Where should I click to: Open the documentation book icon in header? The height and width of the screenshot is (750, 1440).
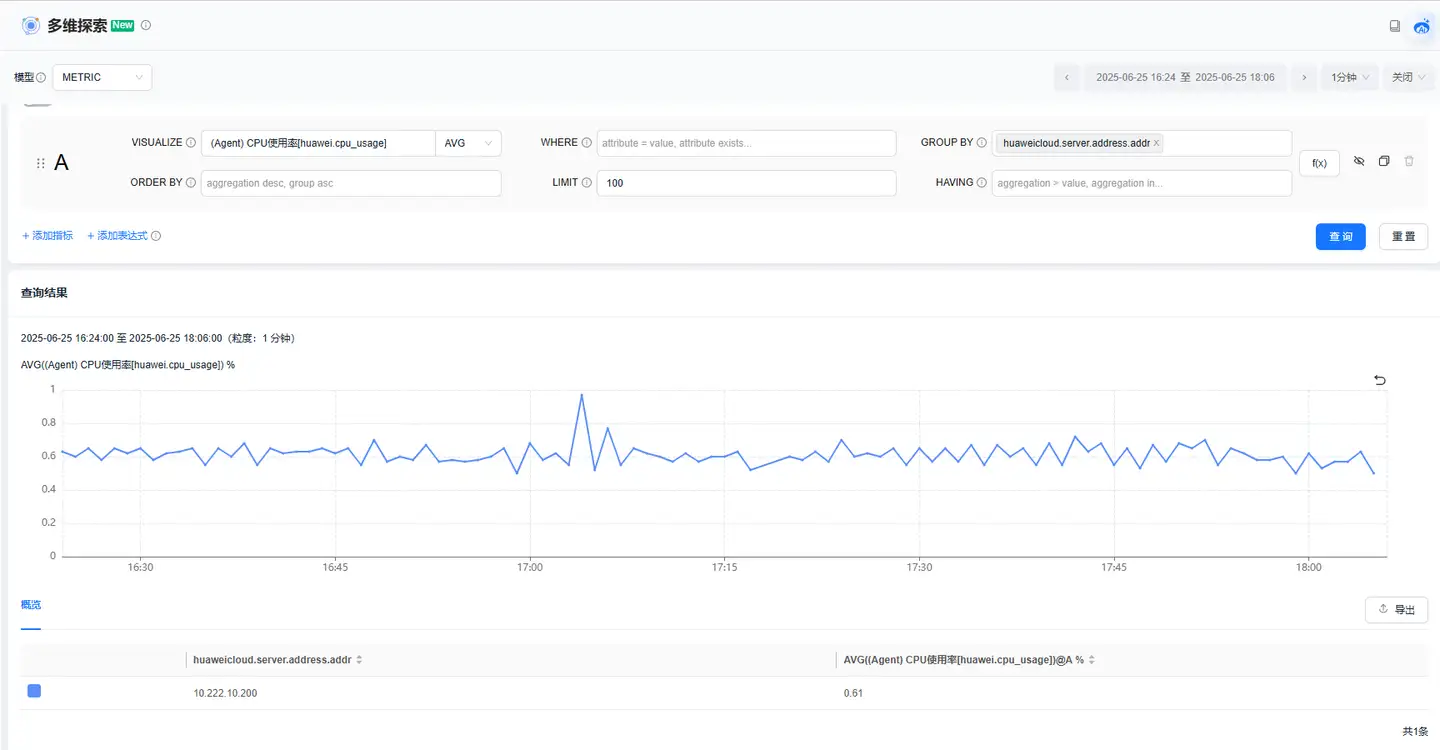(1395, 26)
